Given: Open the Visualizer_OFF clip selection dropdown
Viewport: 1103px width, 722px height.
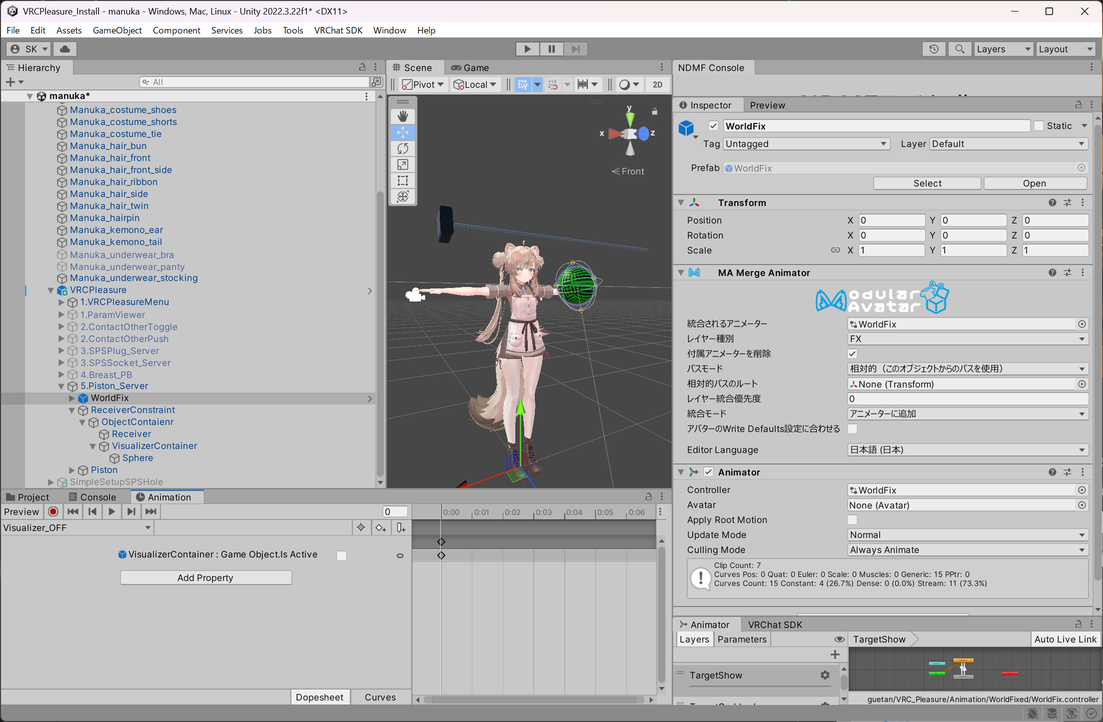Looking at the screenshot, I should pos(77,527).
